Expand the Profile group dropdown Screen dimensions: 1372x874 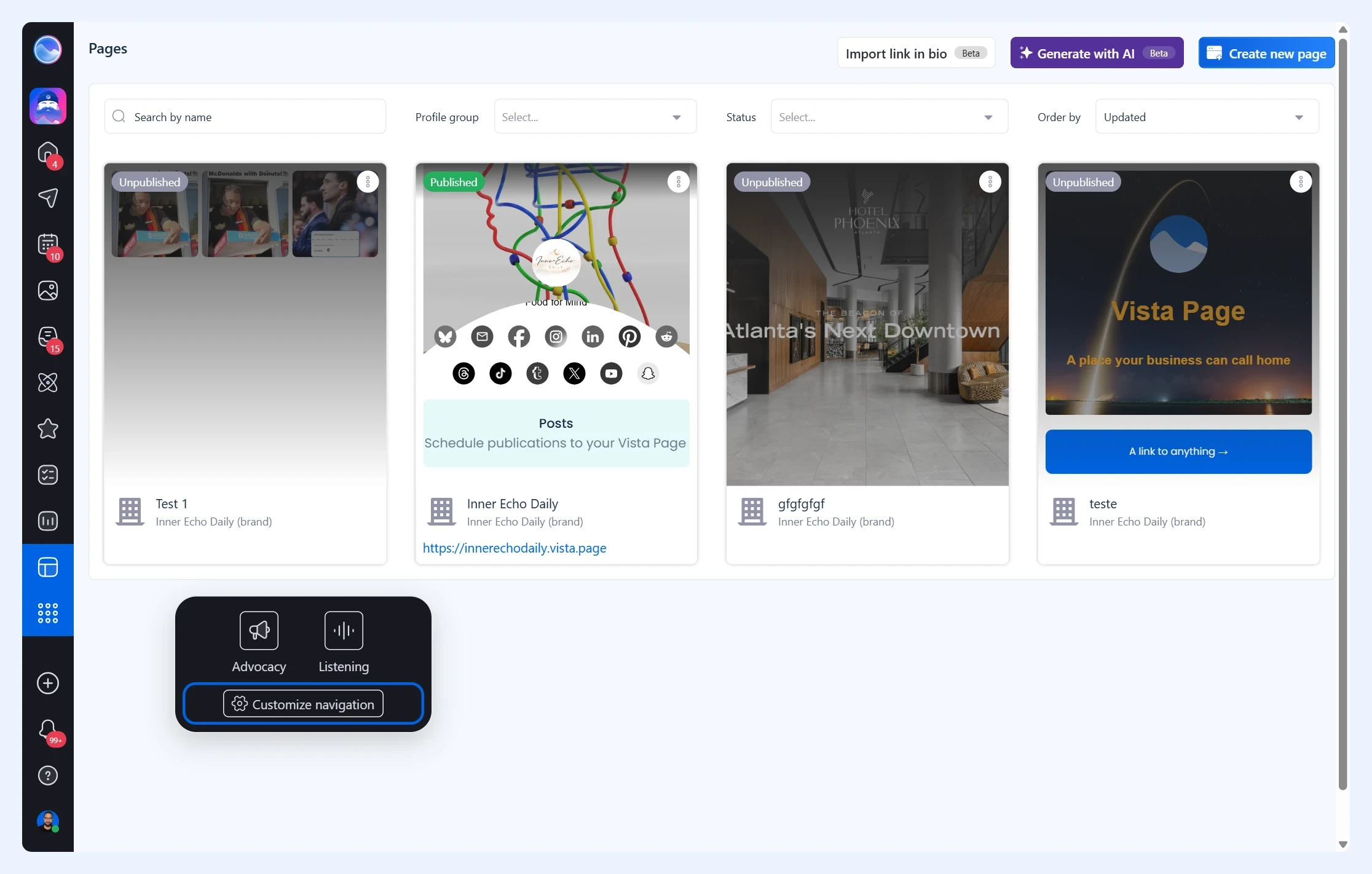(595, 117)
